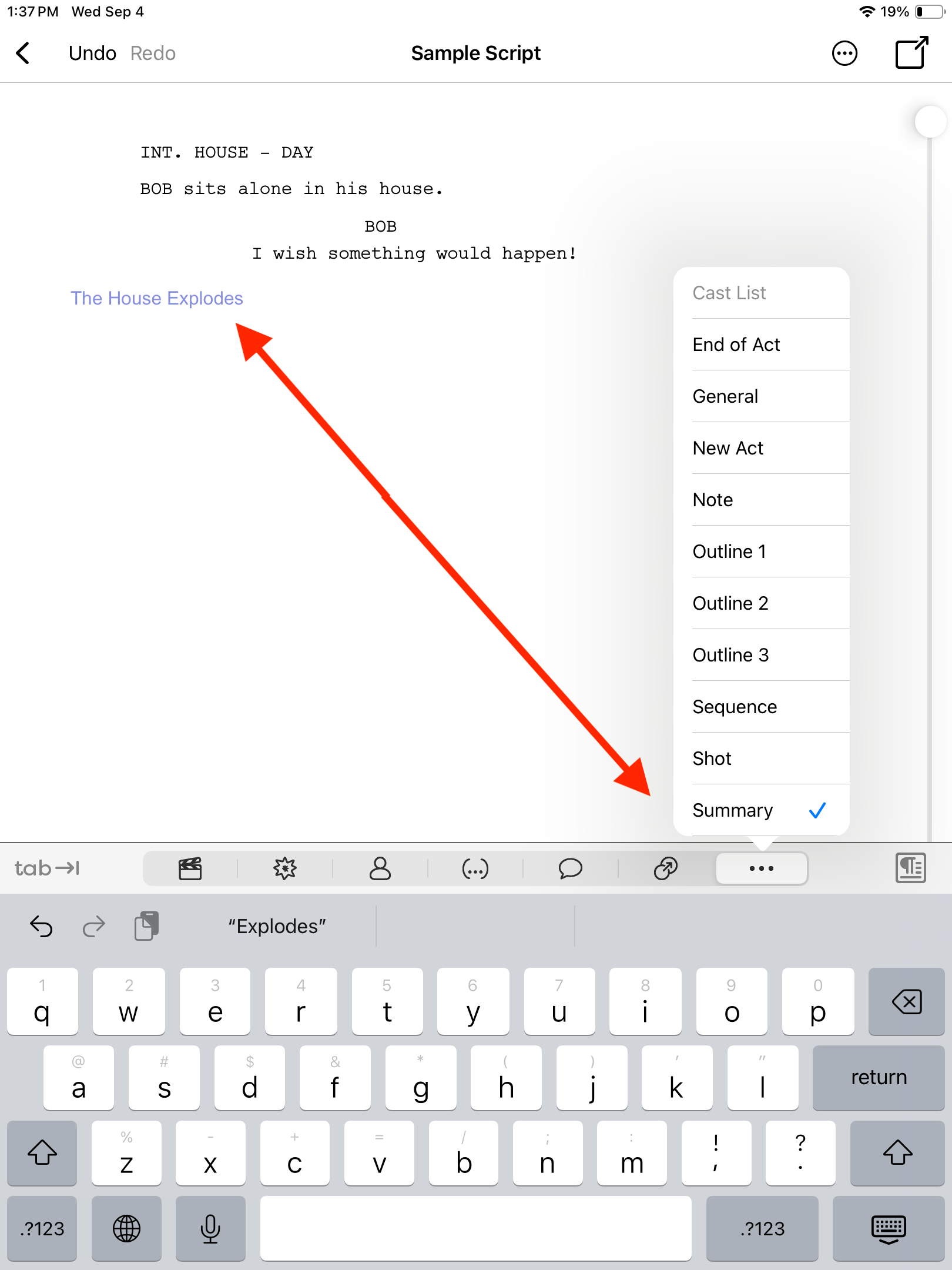This screenshot has height=1270, width=952.
Task: Insert a parenthetical with the (...) icon
Action: click(476, 868)
